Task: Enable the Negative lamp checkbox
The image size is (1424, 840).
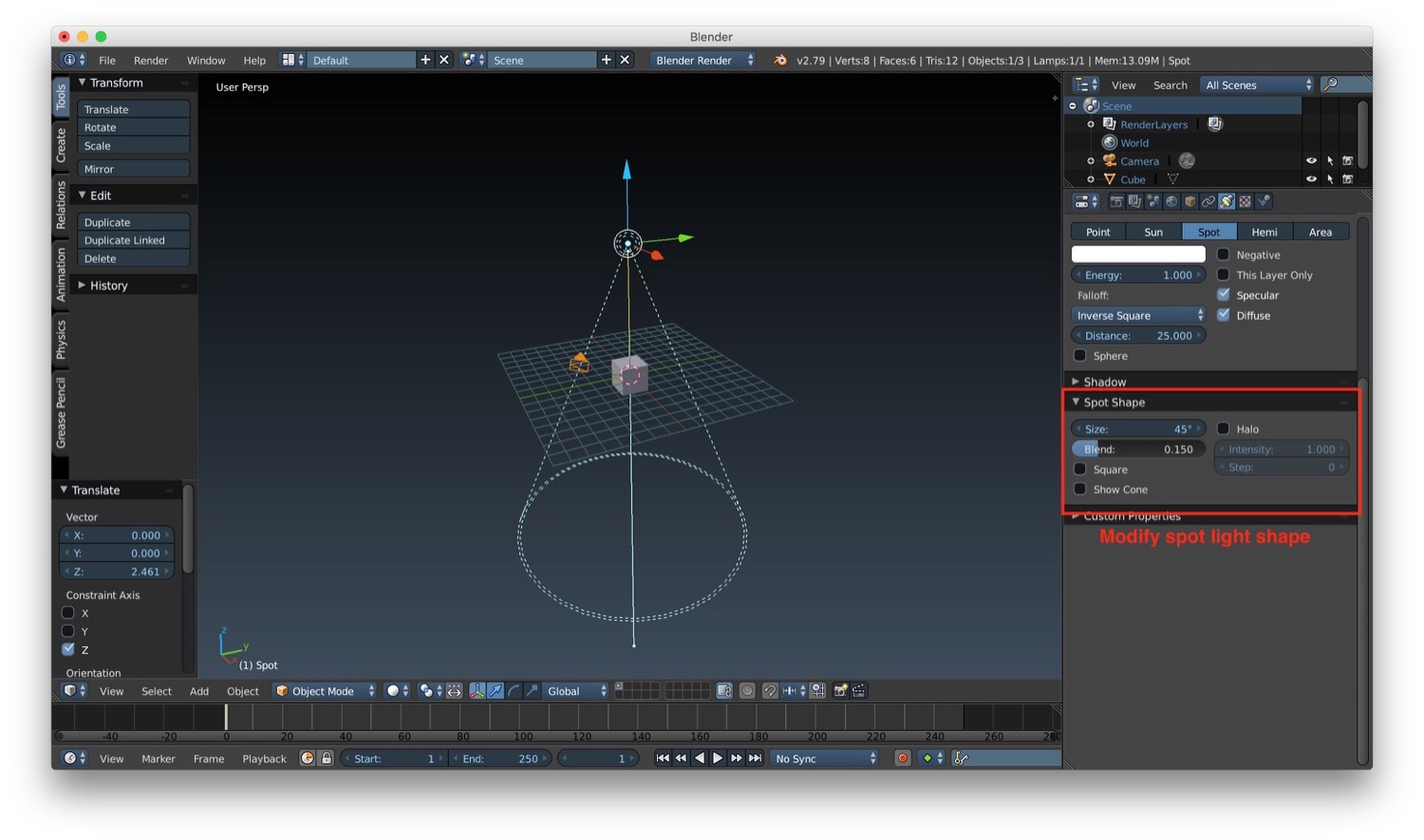Action: tap(1223, 254)
